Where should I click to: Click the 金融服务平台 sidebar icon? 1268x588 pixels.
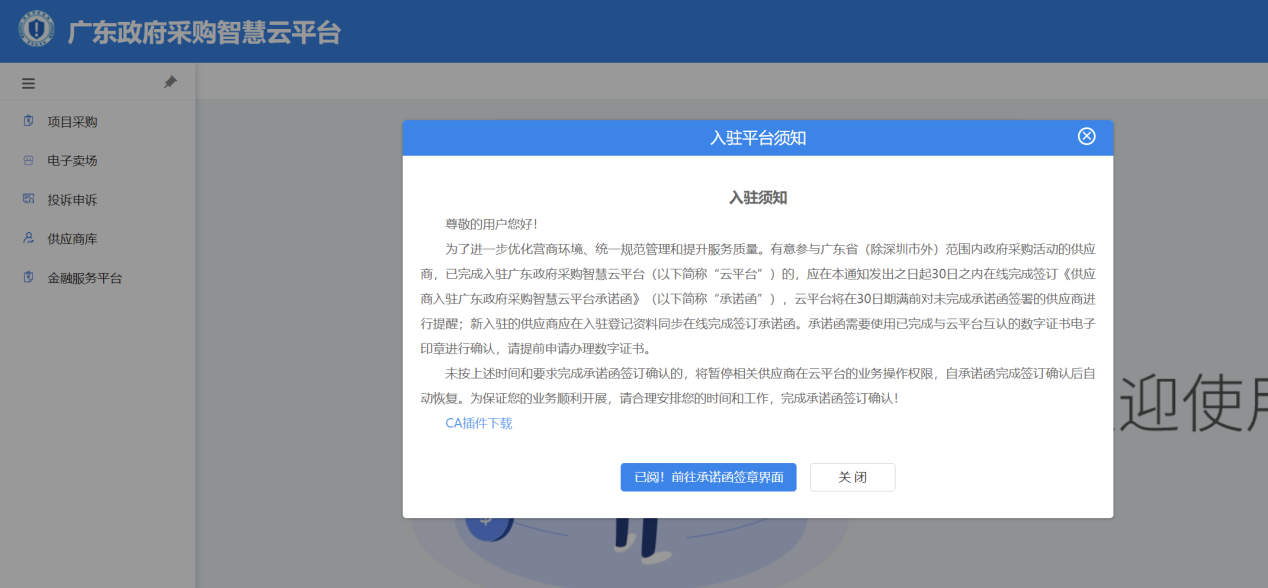(28, 277)
